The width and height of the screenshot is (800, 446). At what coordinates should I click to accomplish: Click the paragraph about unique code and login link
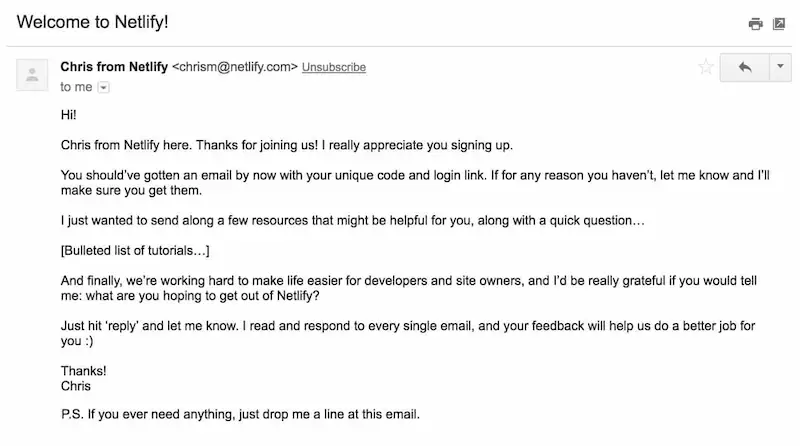(x=412, y=183)
